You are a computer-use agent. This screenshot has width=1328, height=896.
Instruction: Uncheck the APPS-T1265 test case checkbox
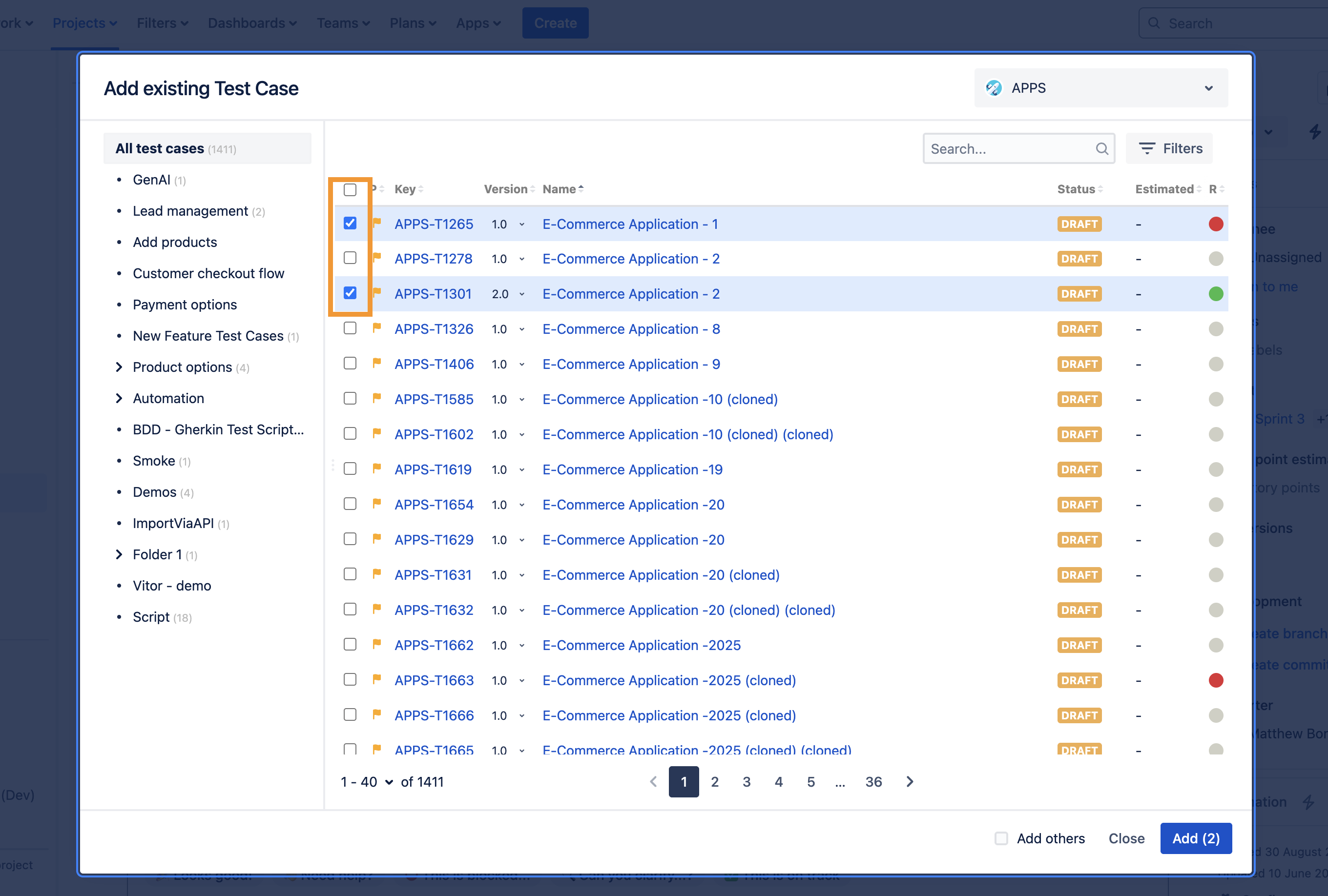[x=350, y=224]
